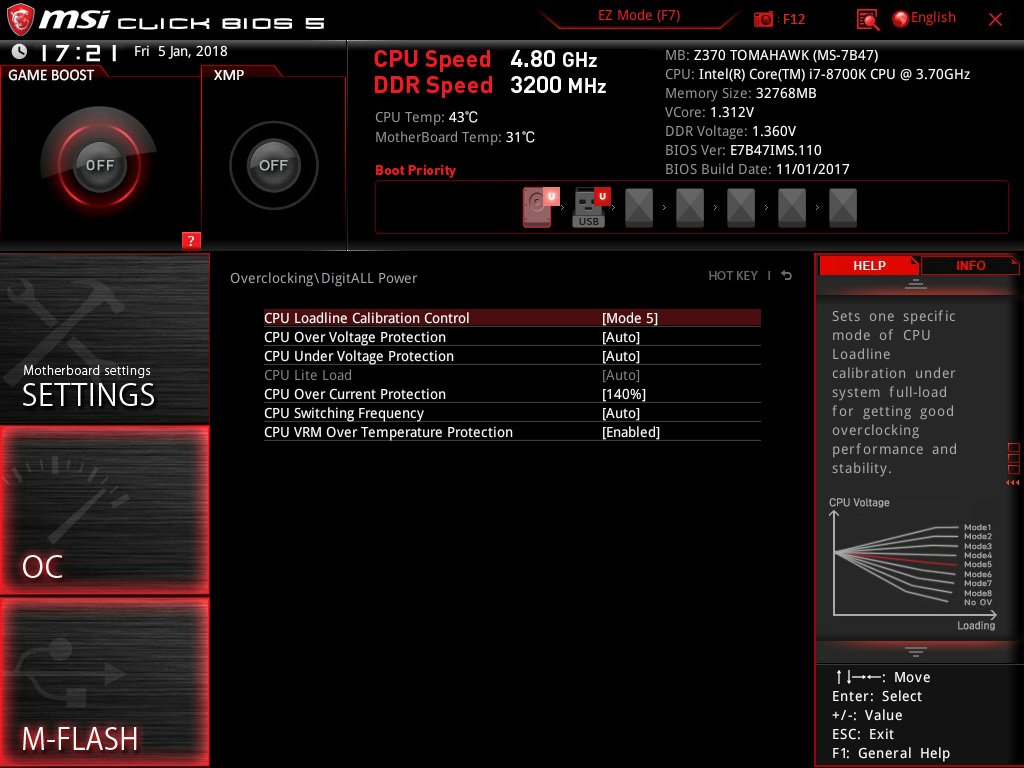This screenshot has height=768, width=1024.
Task: Click the Overclocking\DigitALL Power breadcrumb
Action: pos(323,278)
